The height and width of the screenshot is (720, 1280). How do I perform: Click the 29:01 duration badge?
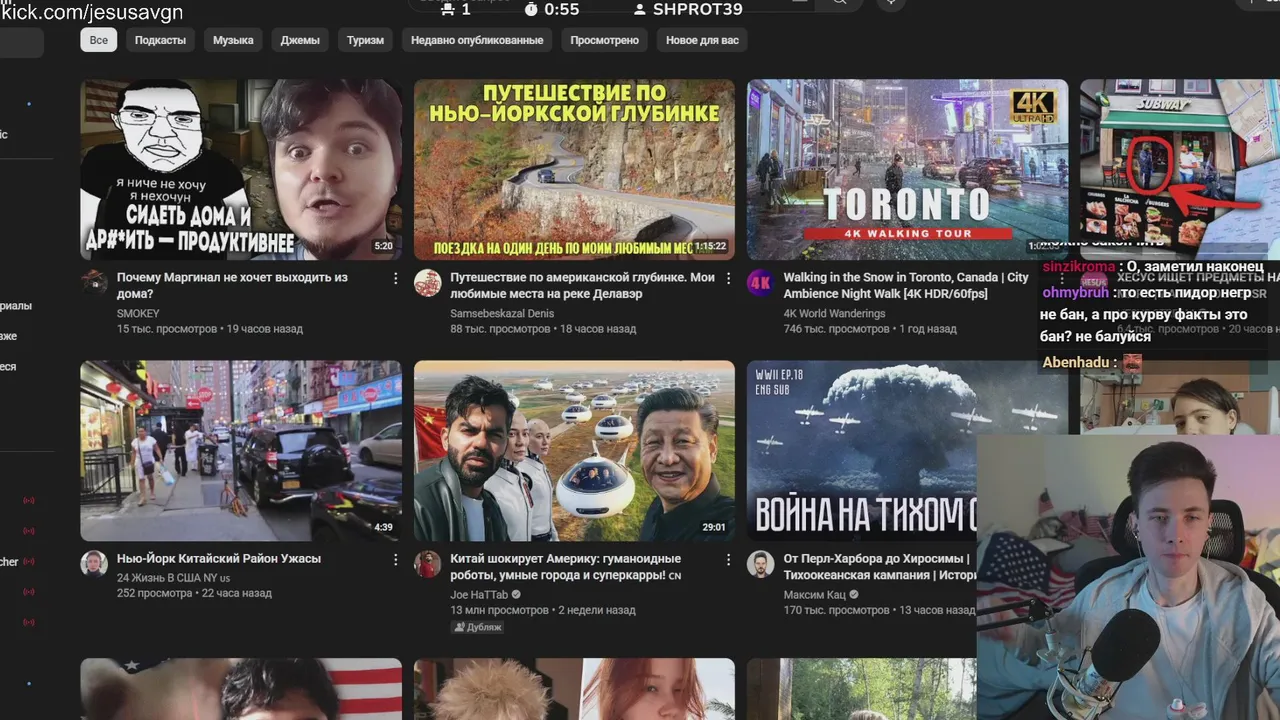click(x=714, y=527)
